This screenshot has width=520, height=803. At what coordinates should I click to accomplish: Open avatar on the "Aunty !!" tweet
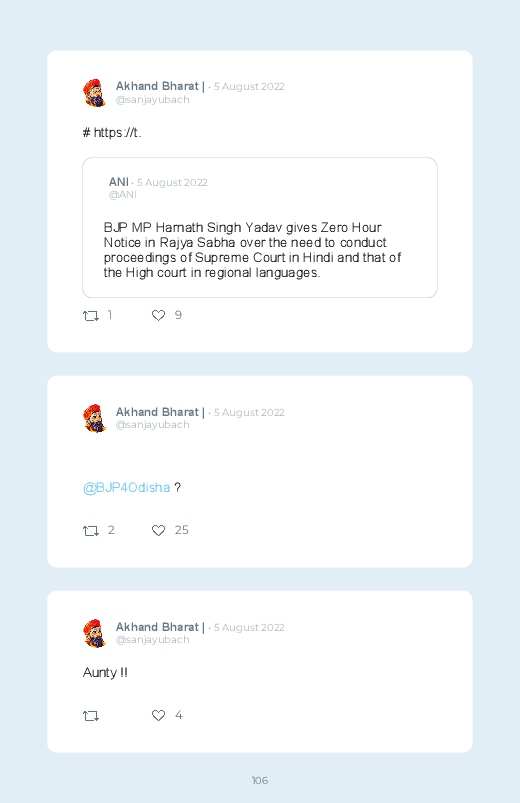(94, 633)
